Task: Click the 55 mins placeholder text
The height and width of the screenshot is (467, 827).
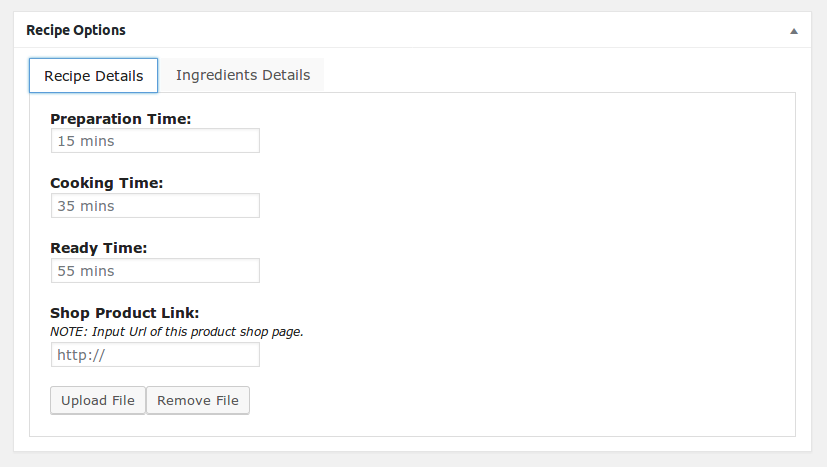Action: tap(86, 271)
